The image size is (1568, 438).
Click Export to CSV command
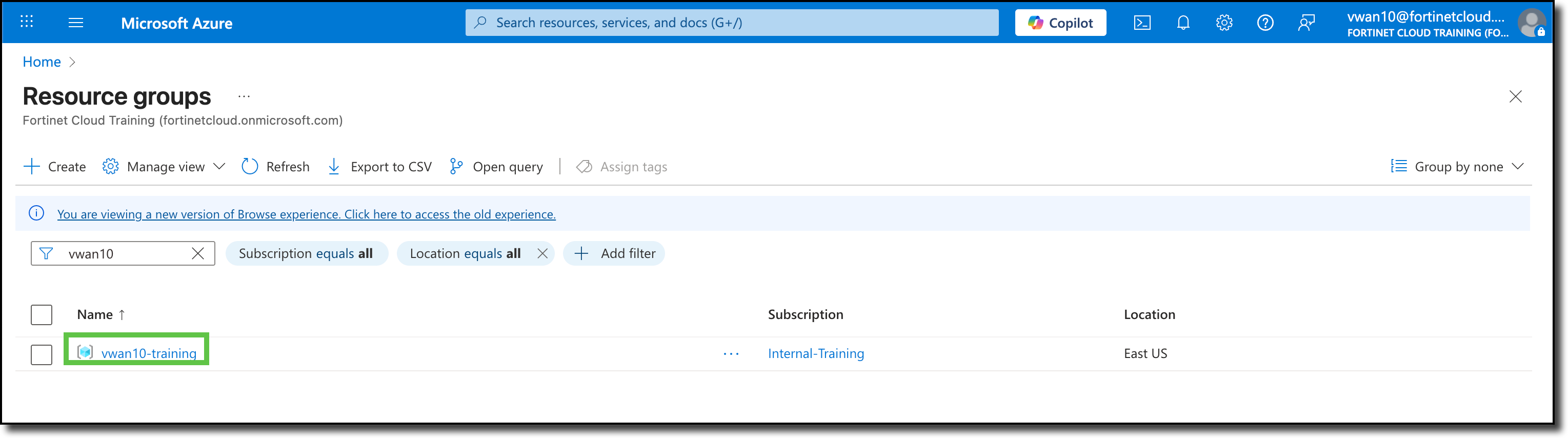(380, 167)
